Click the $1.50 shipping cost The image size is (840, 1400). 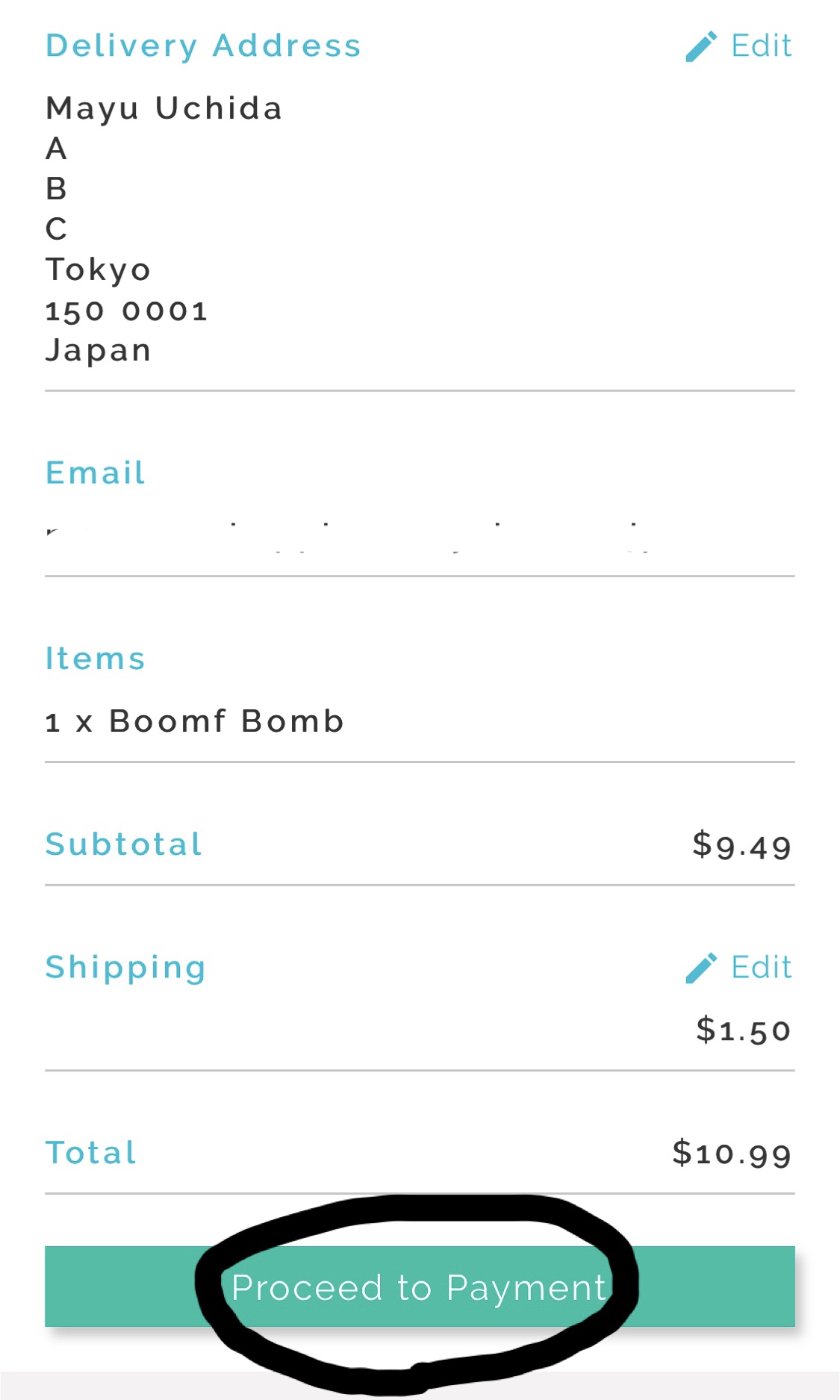click(x=743, y=1030)
